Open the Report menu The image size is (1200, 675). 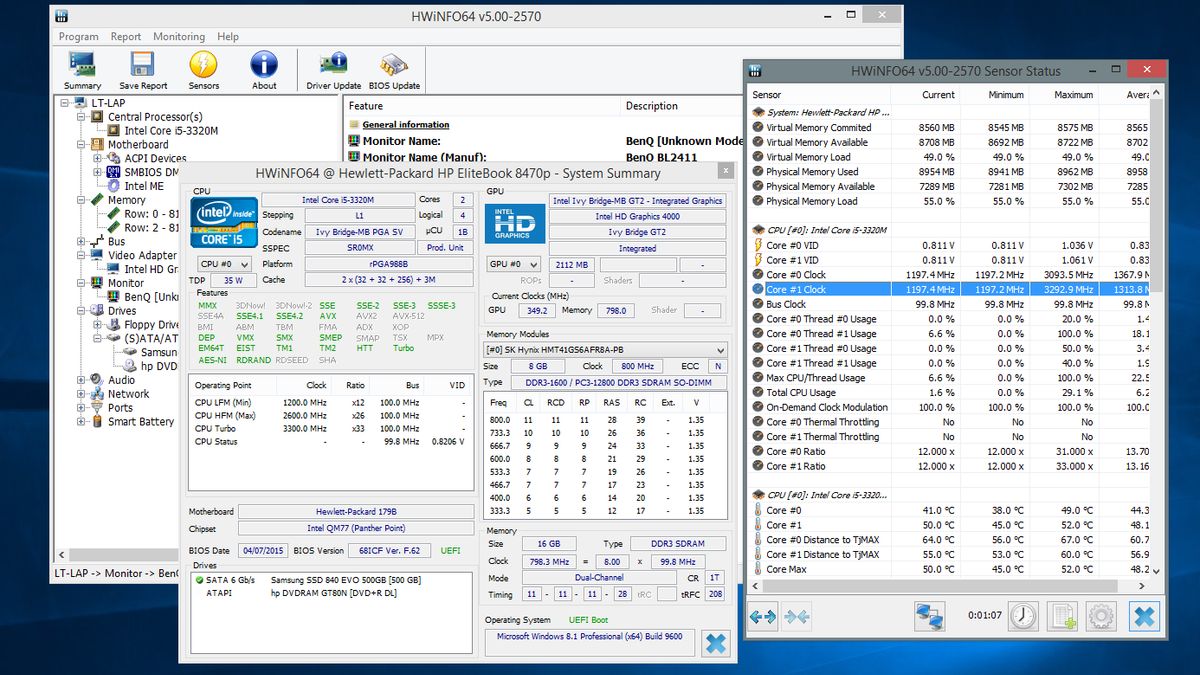coord(126,37)
